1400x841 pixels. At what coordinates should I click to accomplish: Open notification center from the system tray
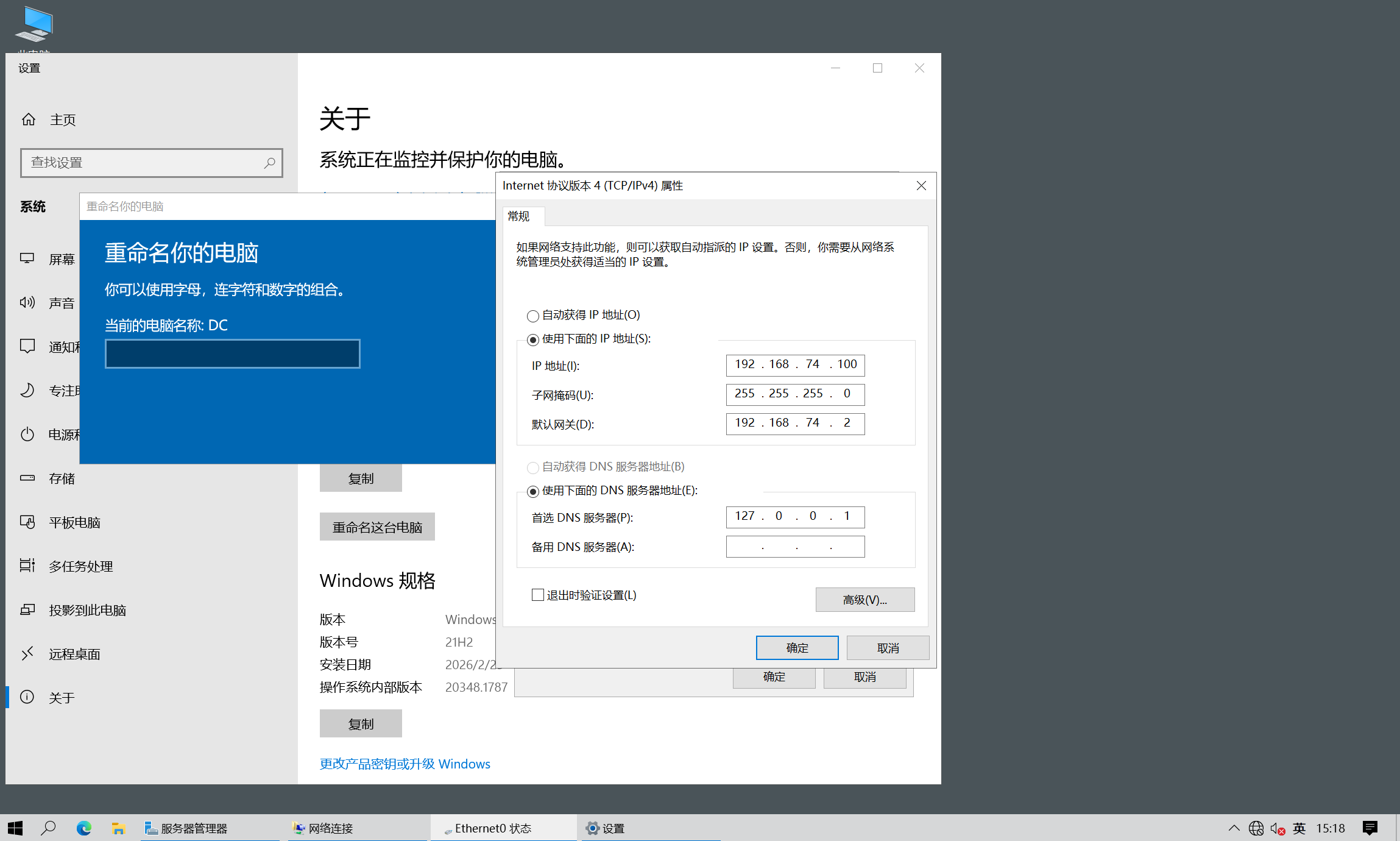coord(1371,828)
